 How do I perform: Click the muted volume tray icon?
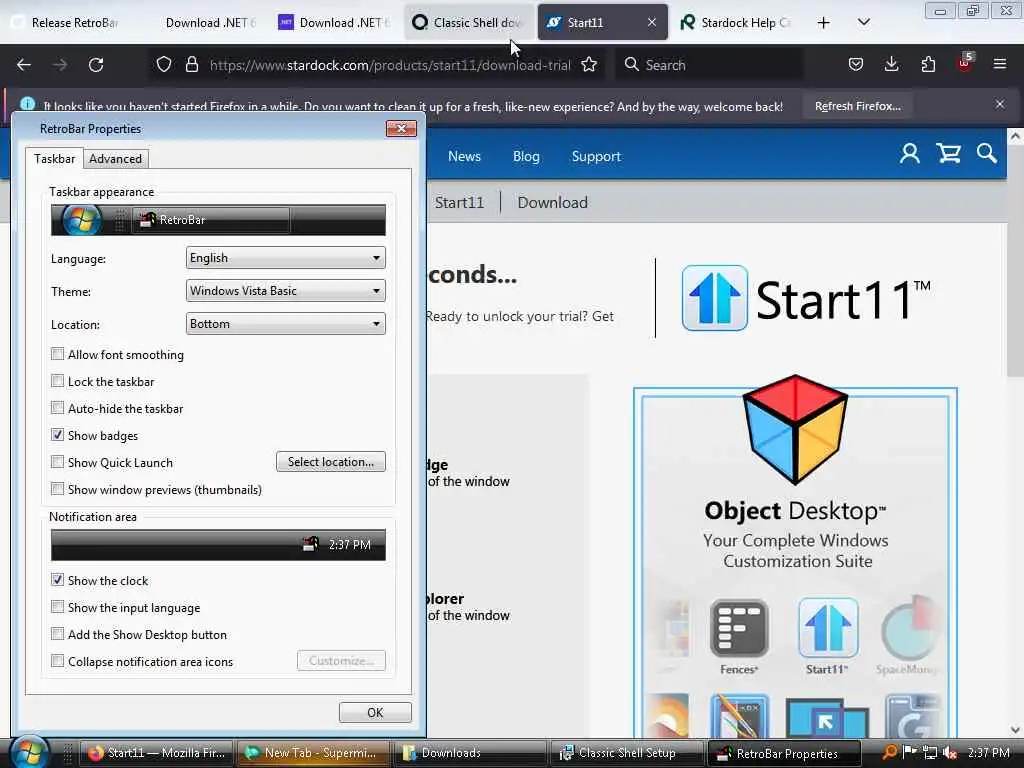click(x=950, y=752)
